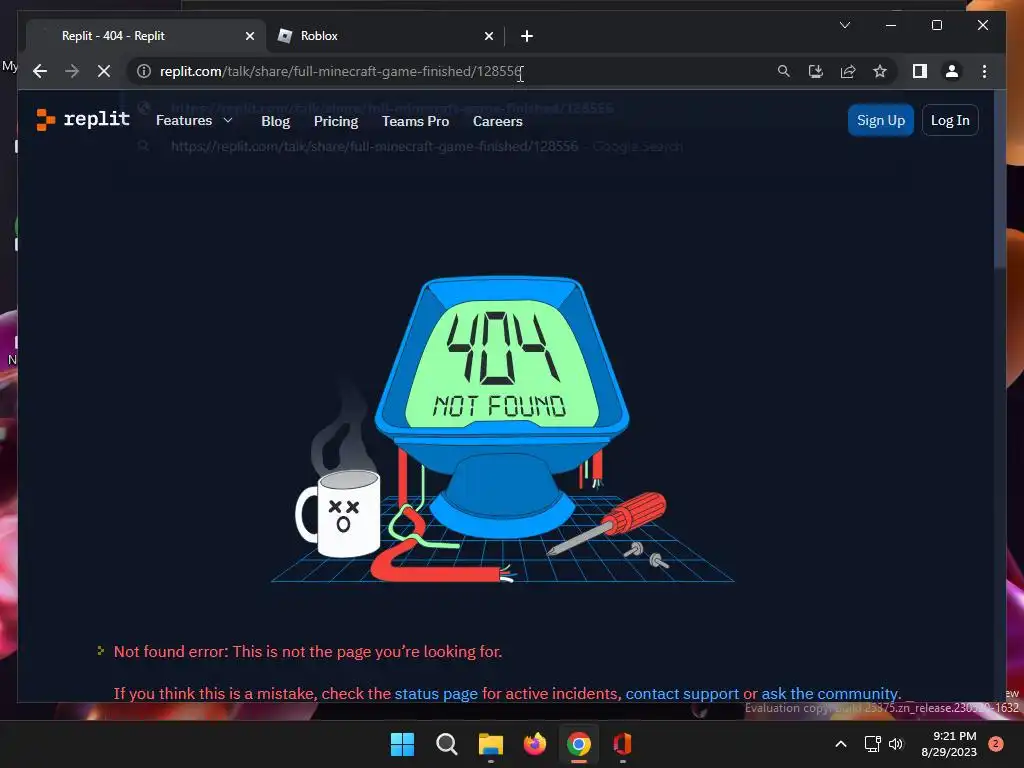Click the volume speaker icon
The width and height of the screenshot is (1024, 768).
pyautogui.click(x=896, y=744)
